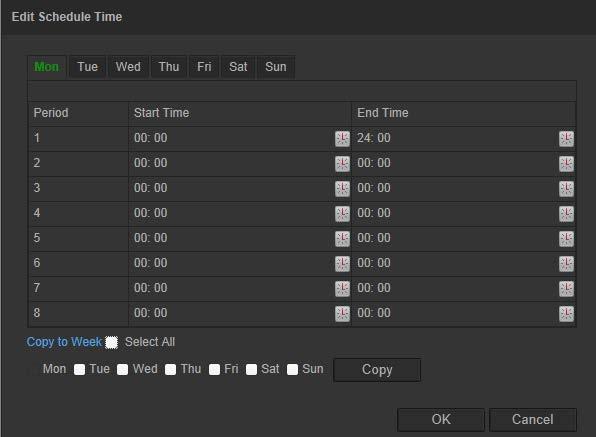596x437 pixels.
Task: Check the Select All checkbox
Action: pos(111,342)
